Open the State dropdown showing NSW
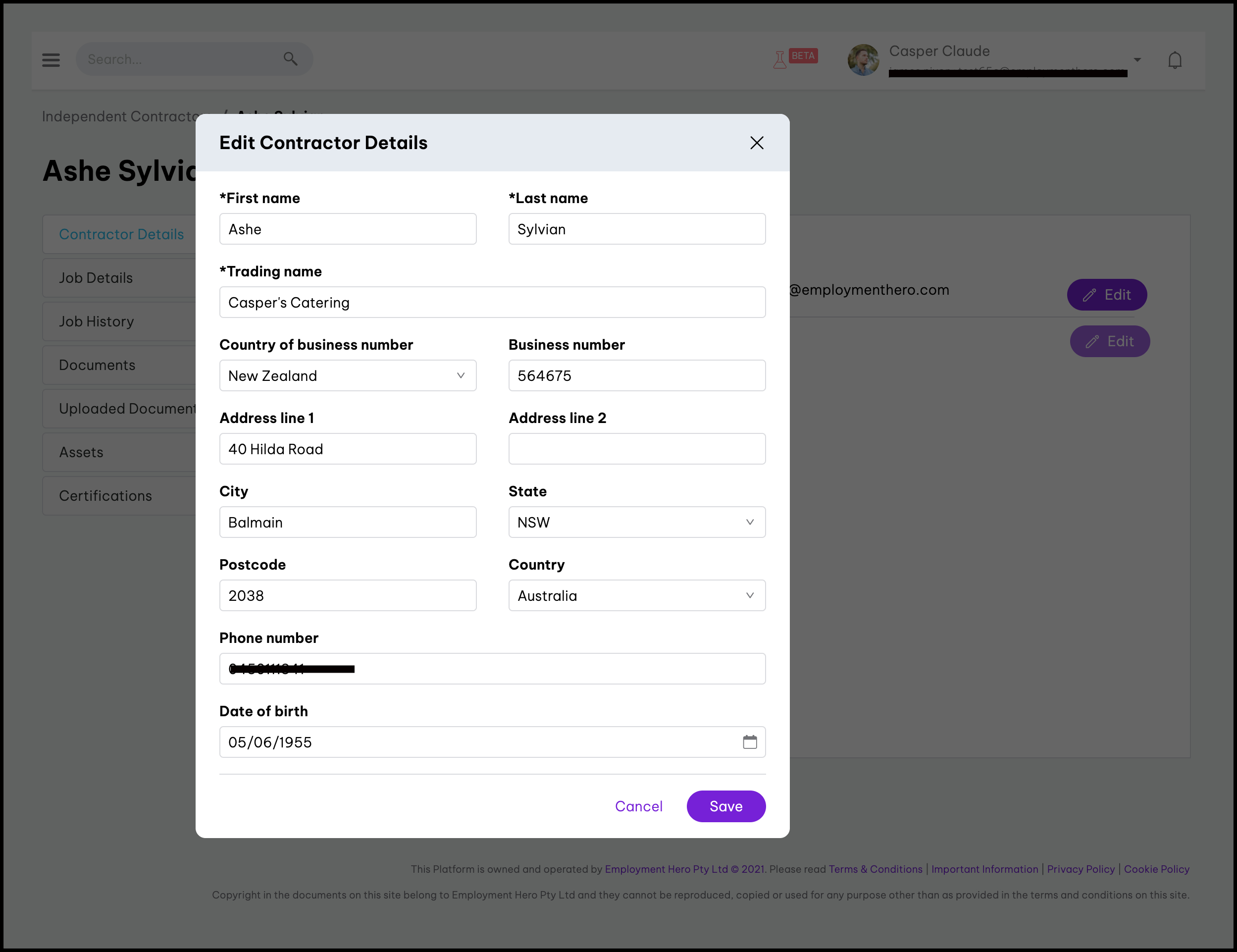Viewport: 1237px width, 952px height. click(x=637, y=523)
